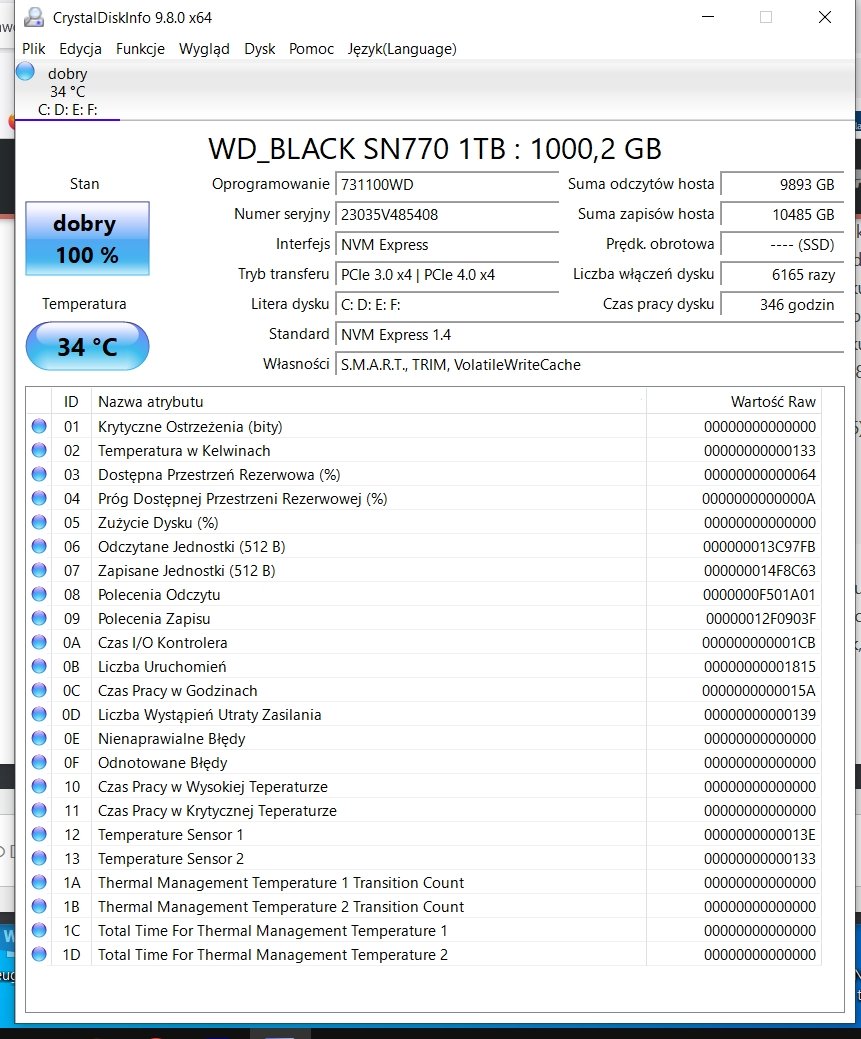The height and width of the screenshot is (1039, 861).
Task: Click the blue status orb beside Krytyczne Ostrzeżenia
Action: (x=39, y=426)
